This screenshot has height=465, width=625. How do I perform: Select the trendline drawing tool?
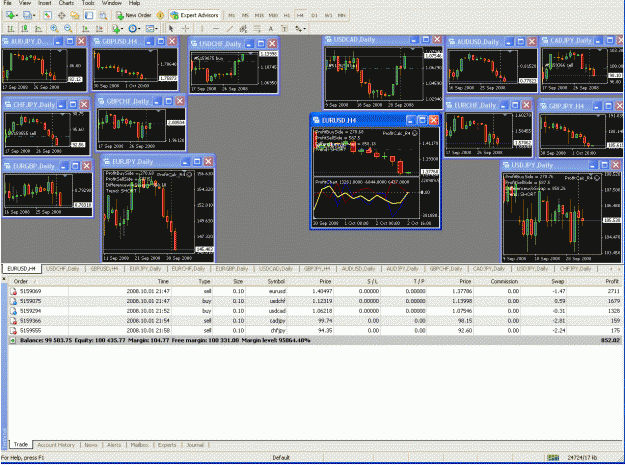pyautogui.click(x=230, y=29)
